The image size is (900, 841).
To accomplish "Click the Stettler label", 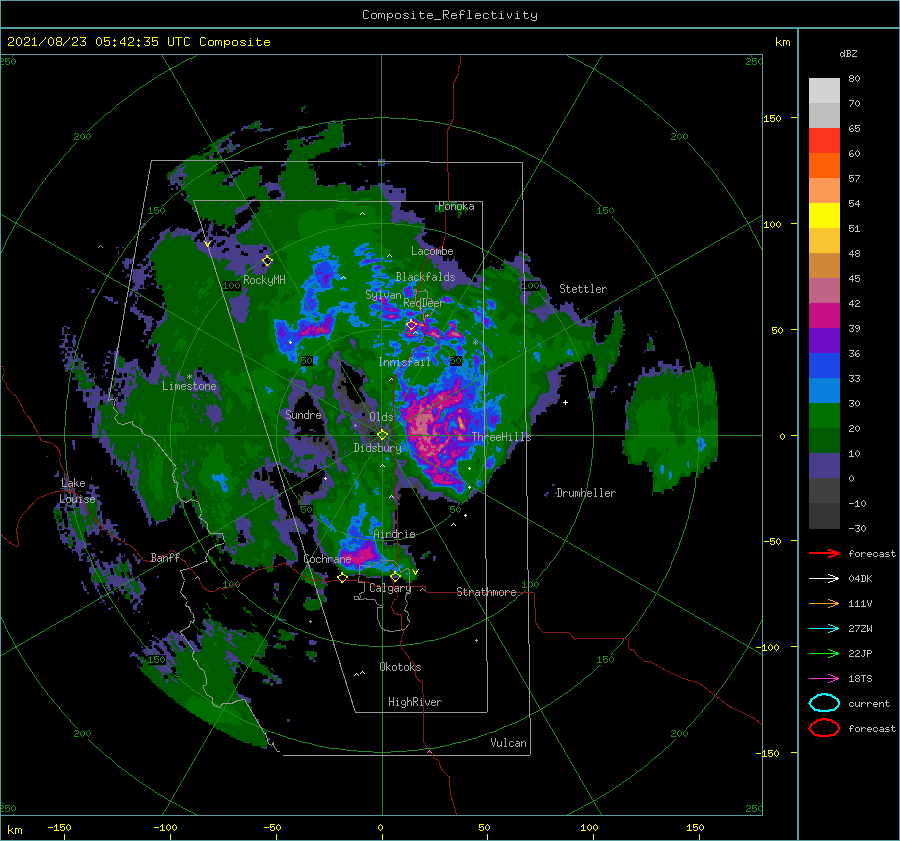I will click(583, 289).
